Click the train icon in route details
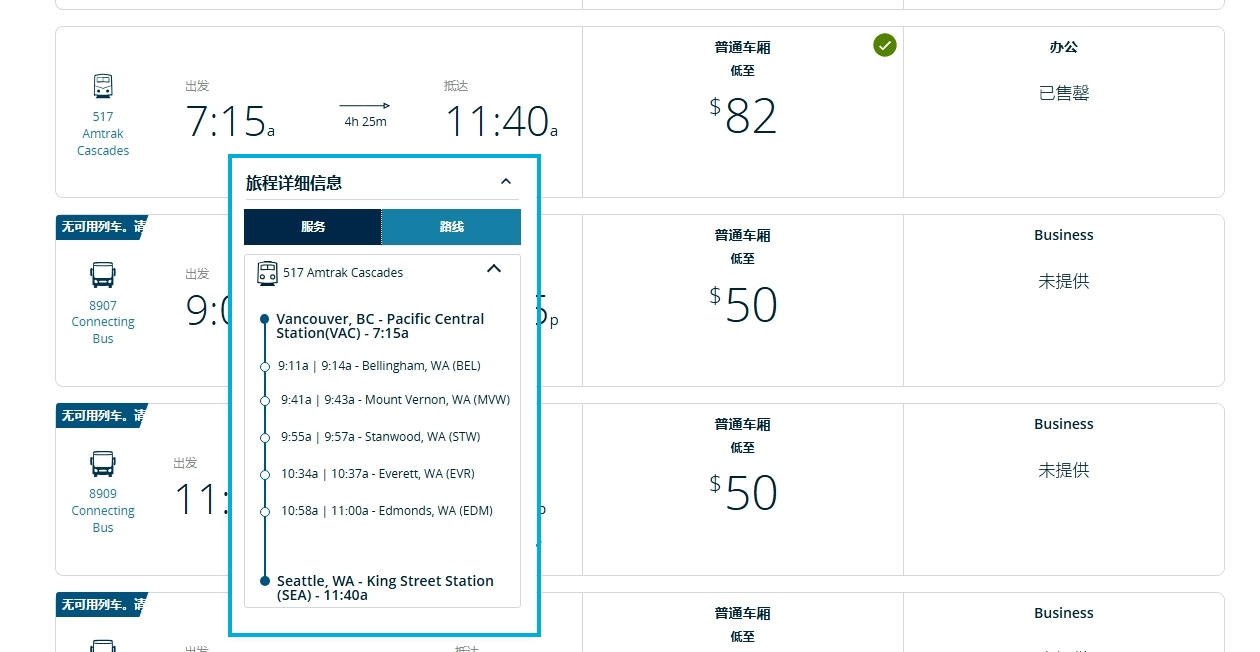Image resolution: width=1260 pixels, height=652 pixels. [267, 273]
